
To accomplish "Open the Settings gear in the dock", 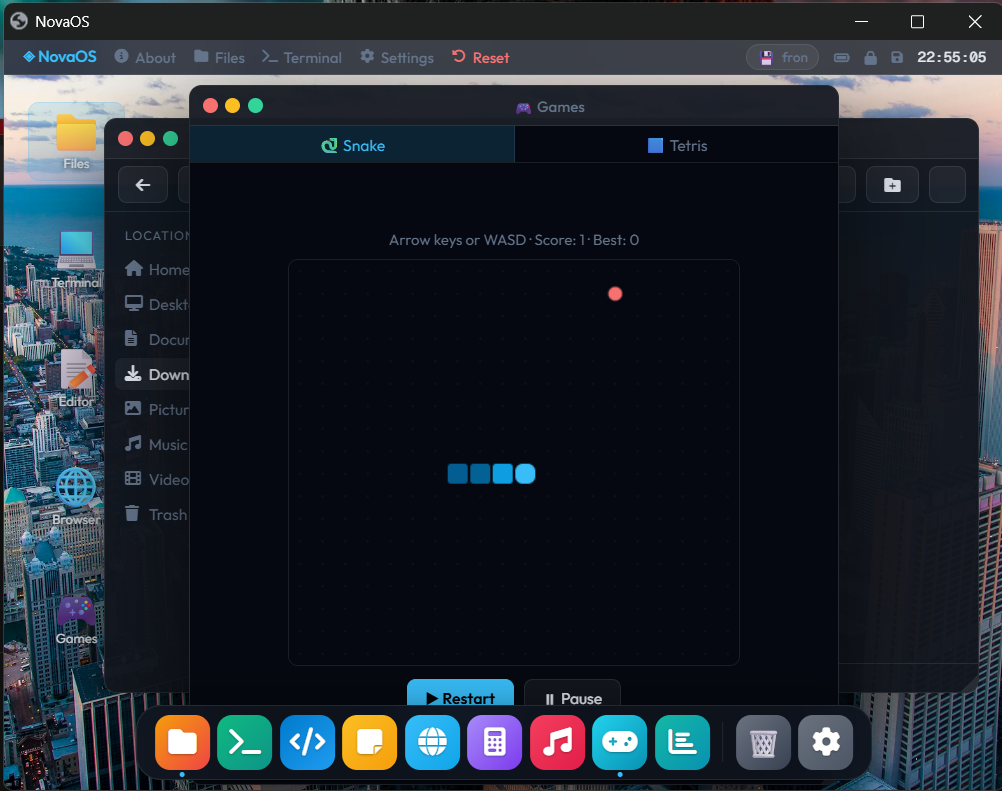I will tap(826, 742).
